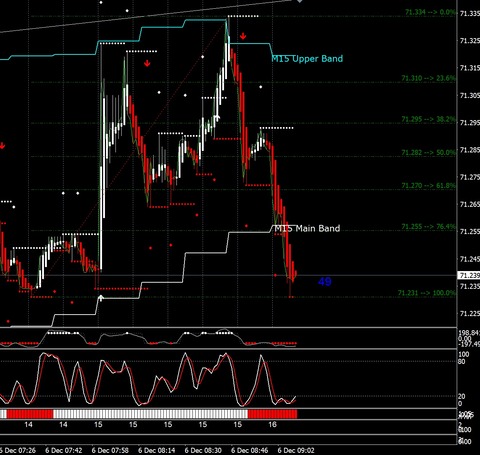Click the 6 Dec 08:14 time label

click(157, 450)
